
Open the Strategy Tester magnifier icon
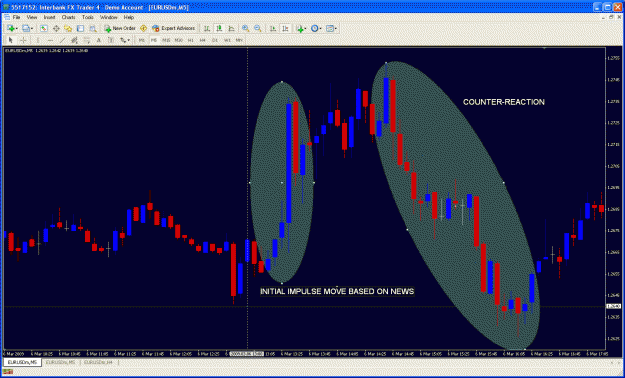click(92, 28)
